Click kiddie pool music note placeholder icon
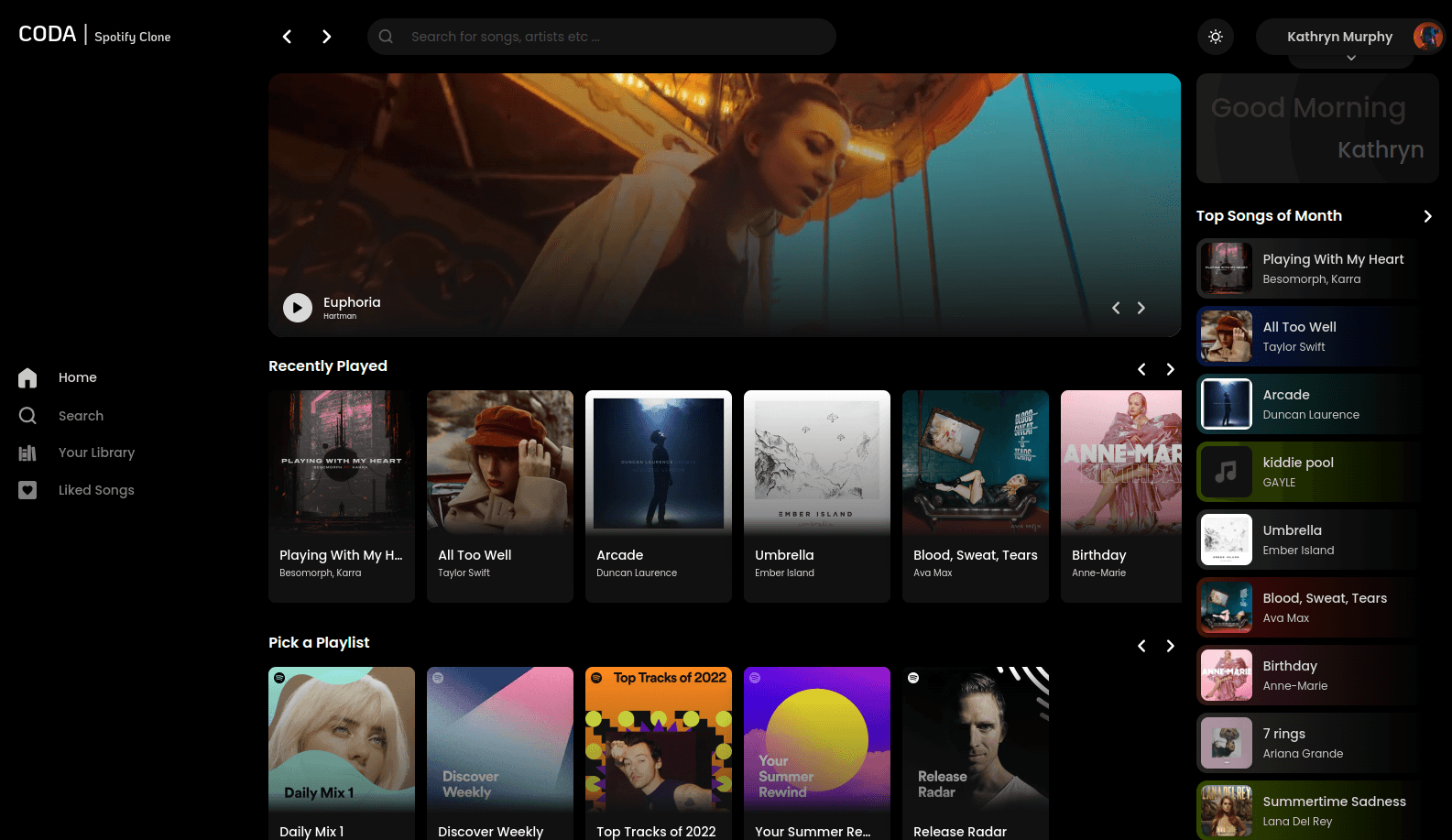This screenshot has width=1452, height=840. tap(1227, 472)
